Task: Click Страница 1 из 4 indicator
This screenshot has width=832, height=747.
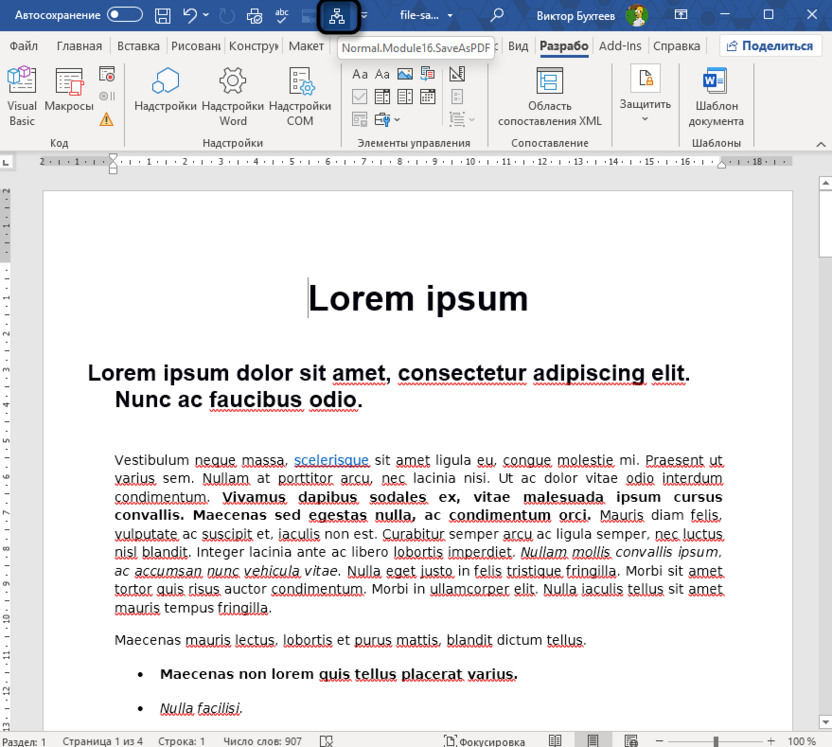Action: pos(102,741)
